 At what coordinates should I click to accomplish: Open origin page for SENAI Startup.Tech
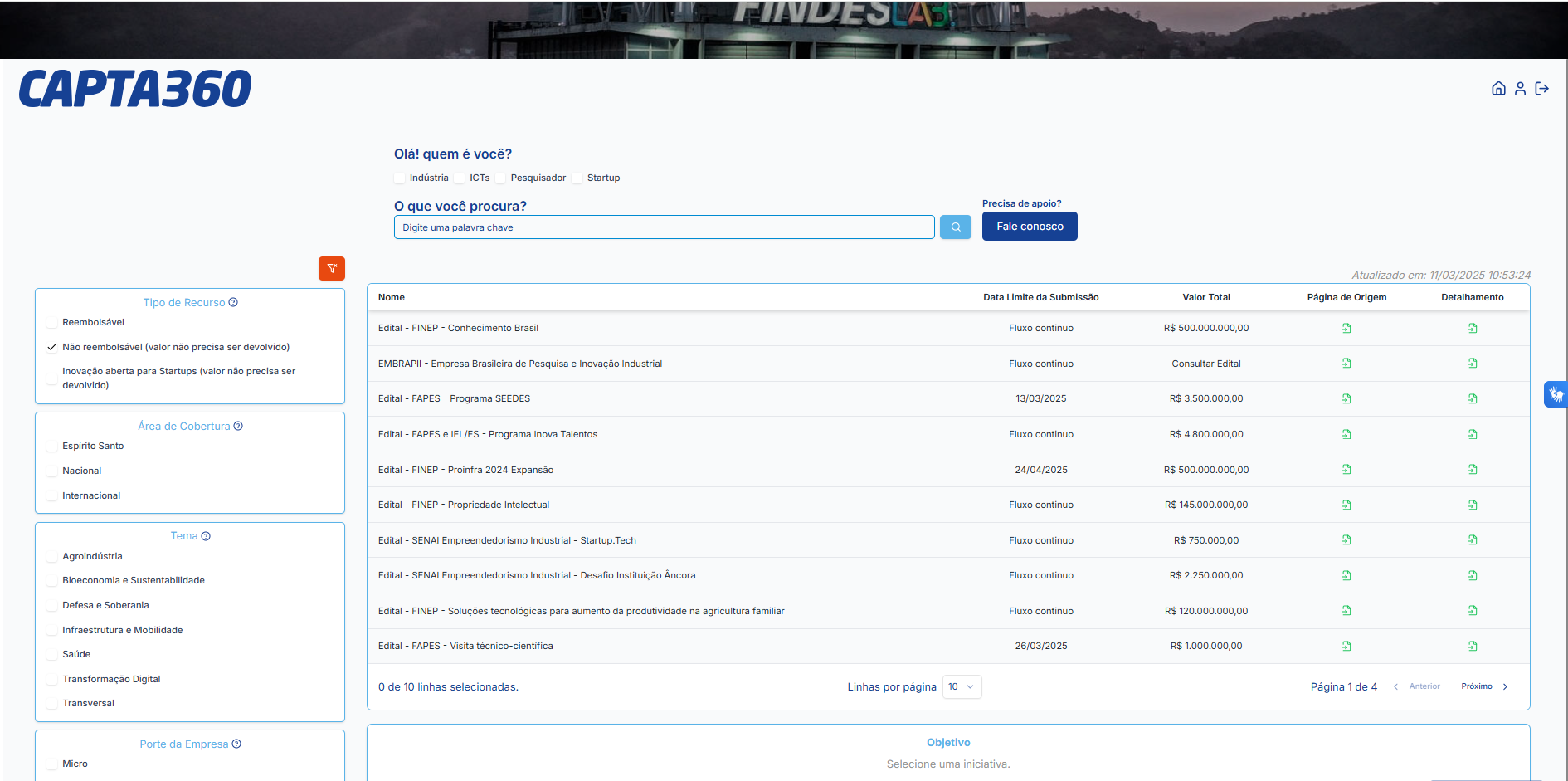coord(1346,540)
